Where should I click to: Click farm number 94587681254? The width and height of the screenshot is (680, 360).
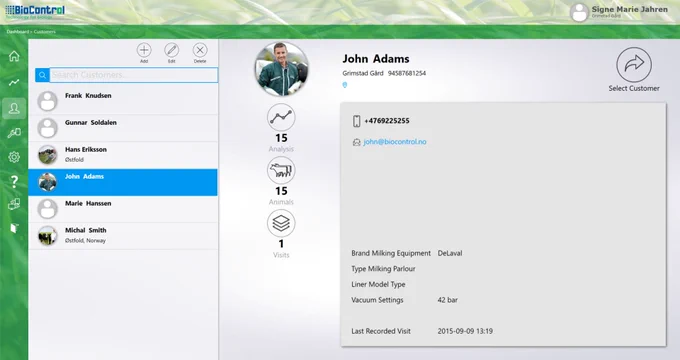[407, 73]
